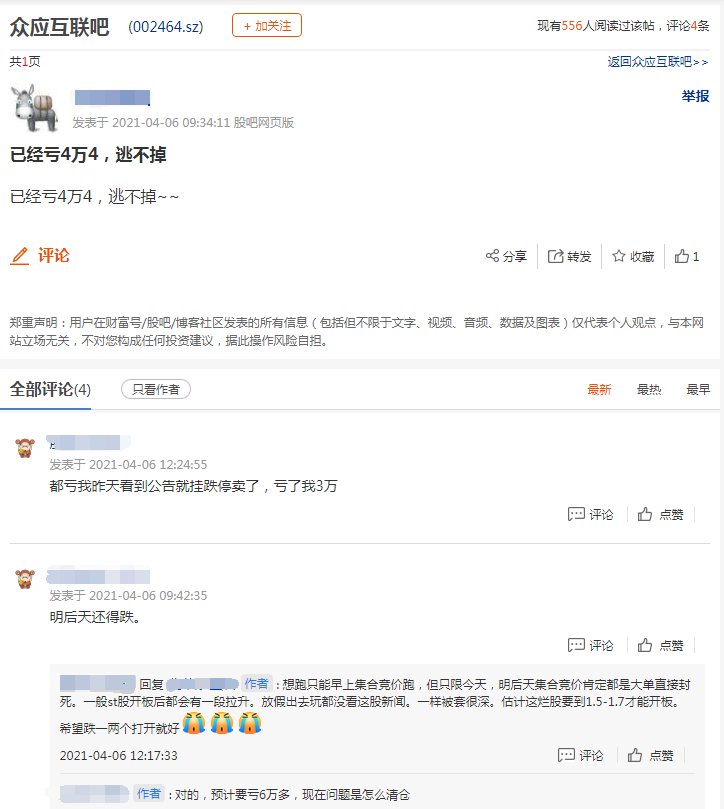Open comment bubble under 12:24:55 reply
The image size is (724, 809).
click(x=576, y=514)
